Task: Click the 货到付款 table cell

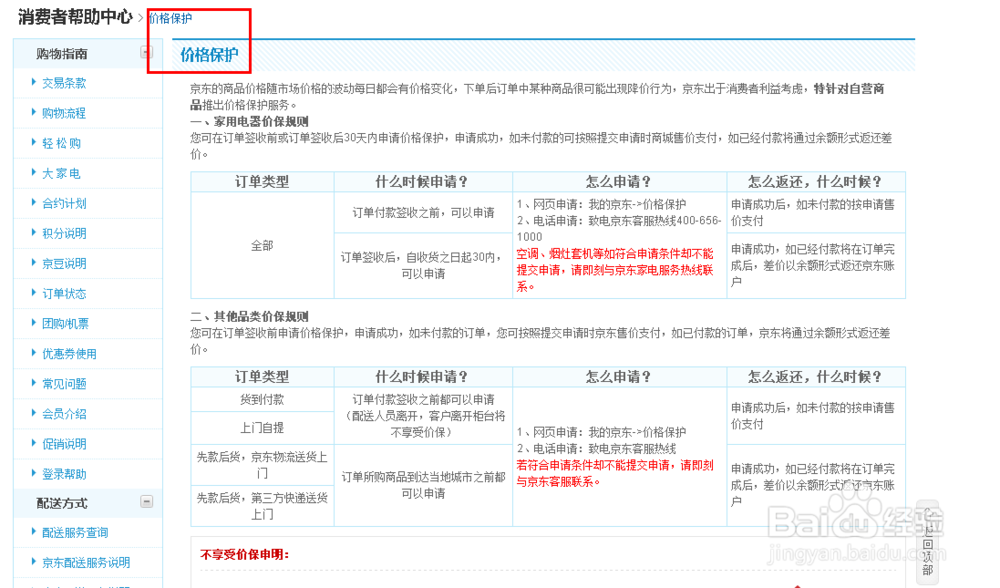Action: tap(262, 399)
